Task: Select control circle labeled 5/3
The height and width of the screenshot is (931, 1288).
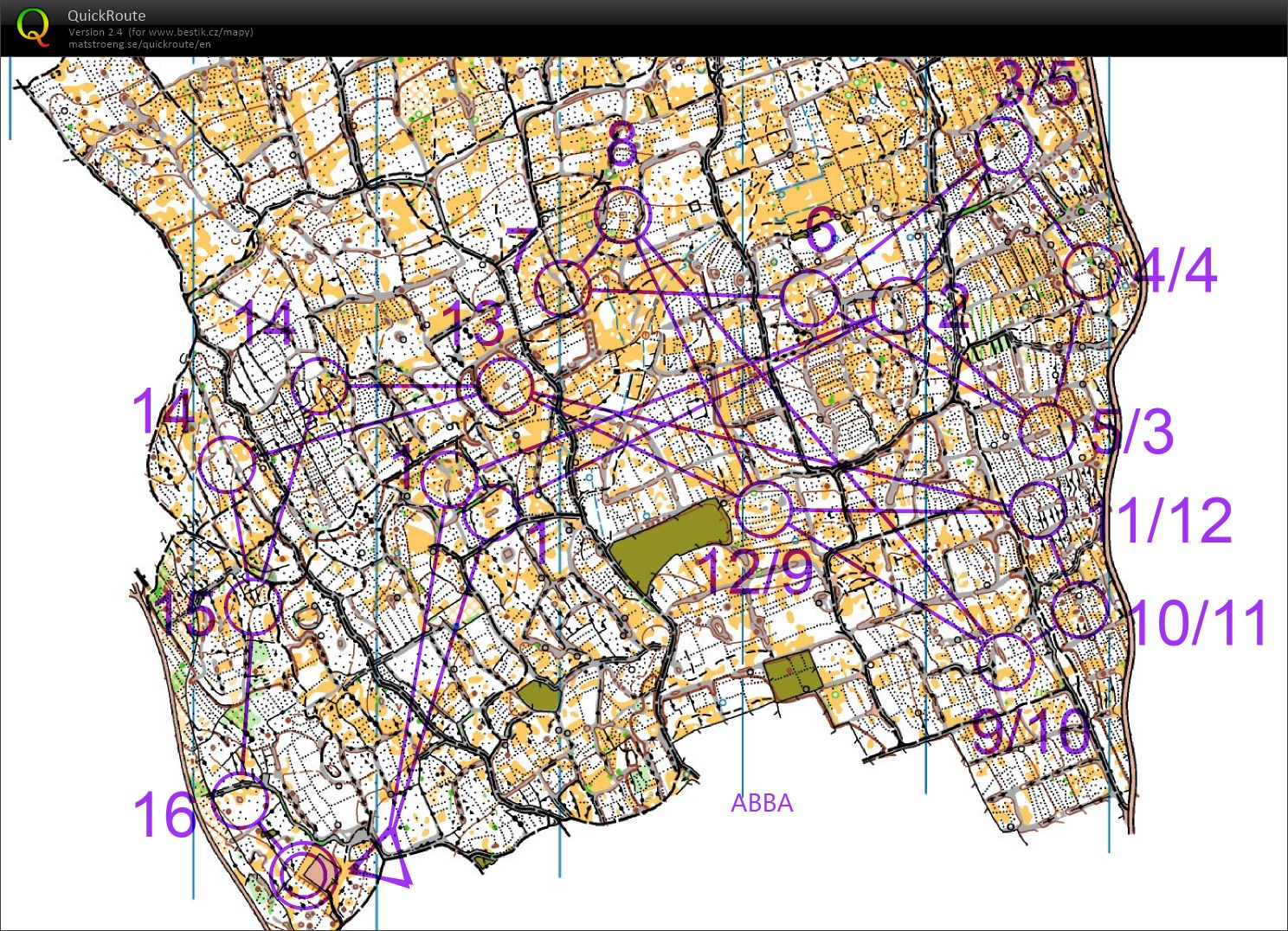Action: pos(1047,430)
